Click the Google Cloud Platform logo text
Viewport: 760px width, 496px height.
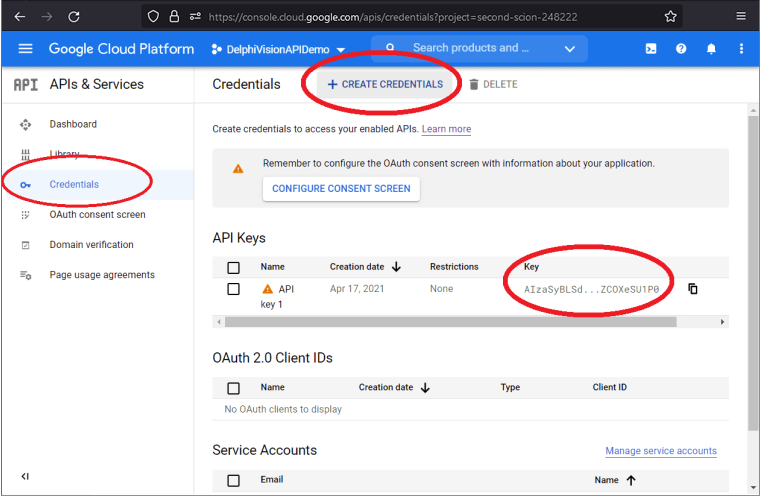pyautogui.click(x=121, y=48)
